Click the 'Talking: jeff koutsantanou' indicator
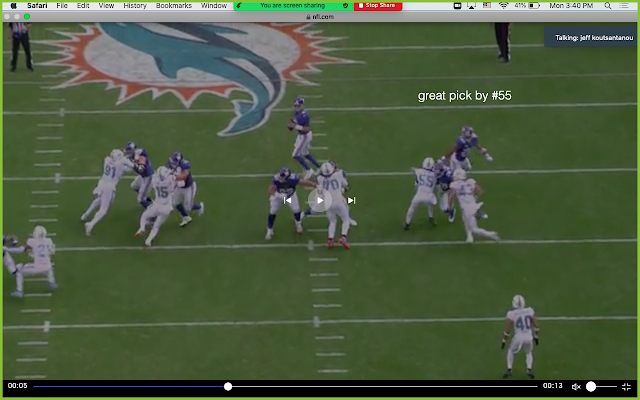 point(591,38)
